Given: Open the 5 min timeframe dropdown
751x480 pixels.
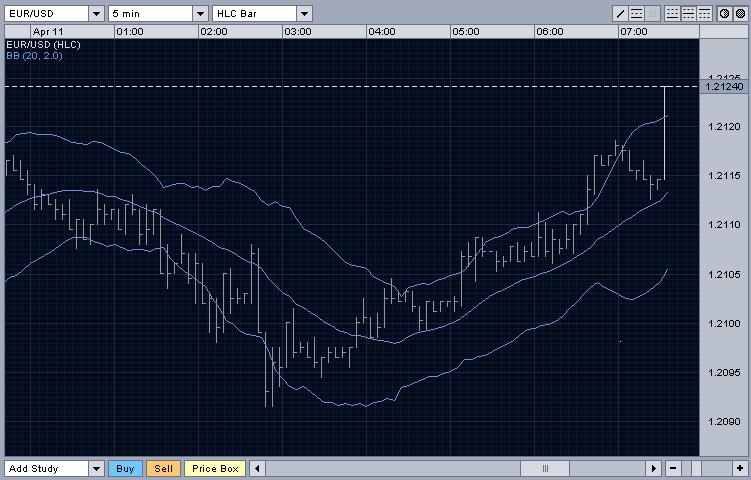Looking at the screenshot, I should [200, 13].
